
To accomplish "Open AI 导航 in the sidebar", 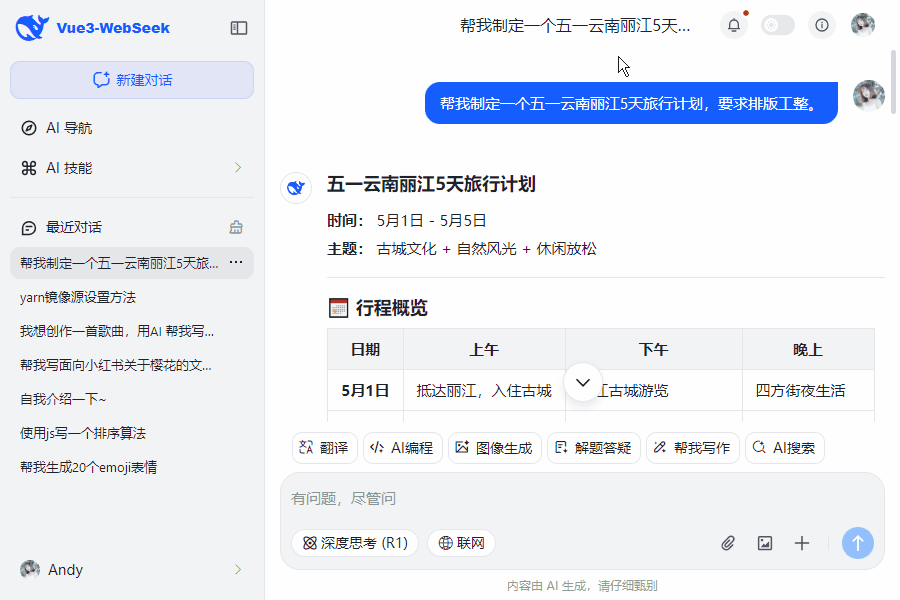I will [x=70, y=128].
